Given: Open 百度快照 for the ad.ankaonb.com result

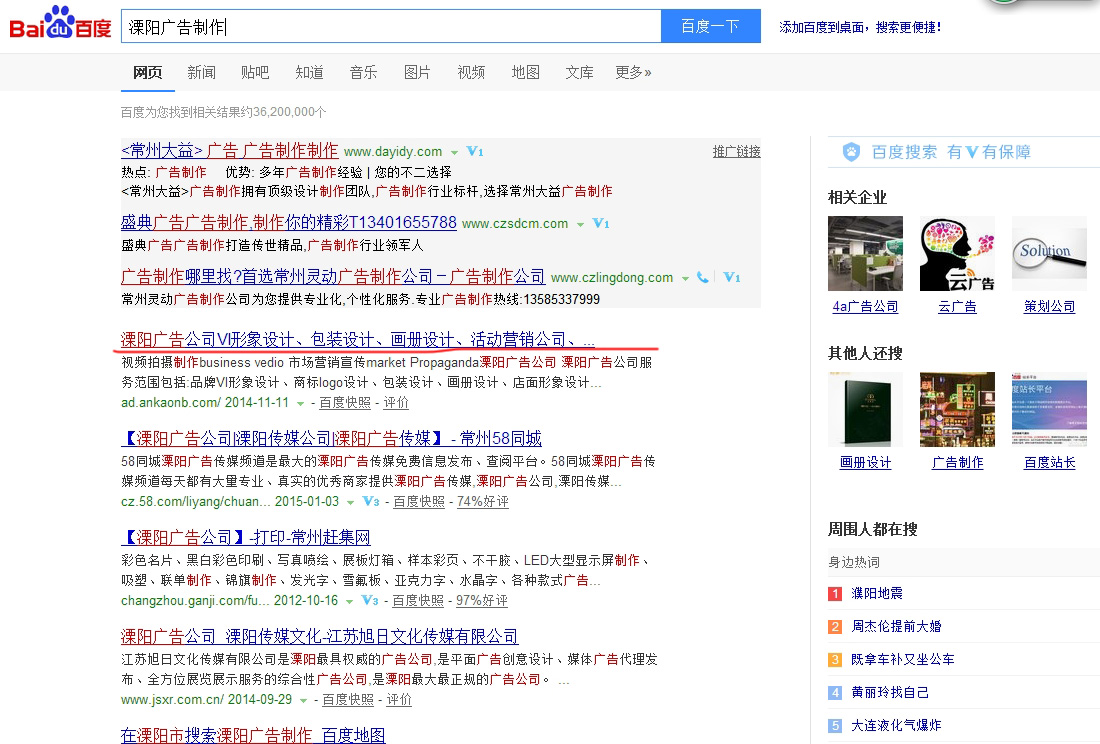Looking at the screenshot, I should click(345, 403).
